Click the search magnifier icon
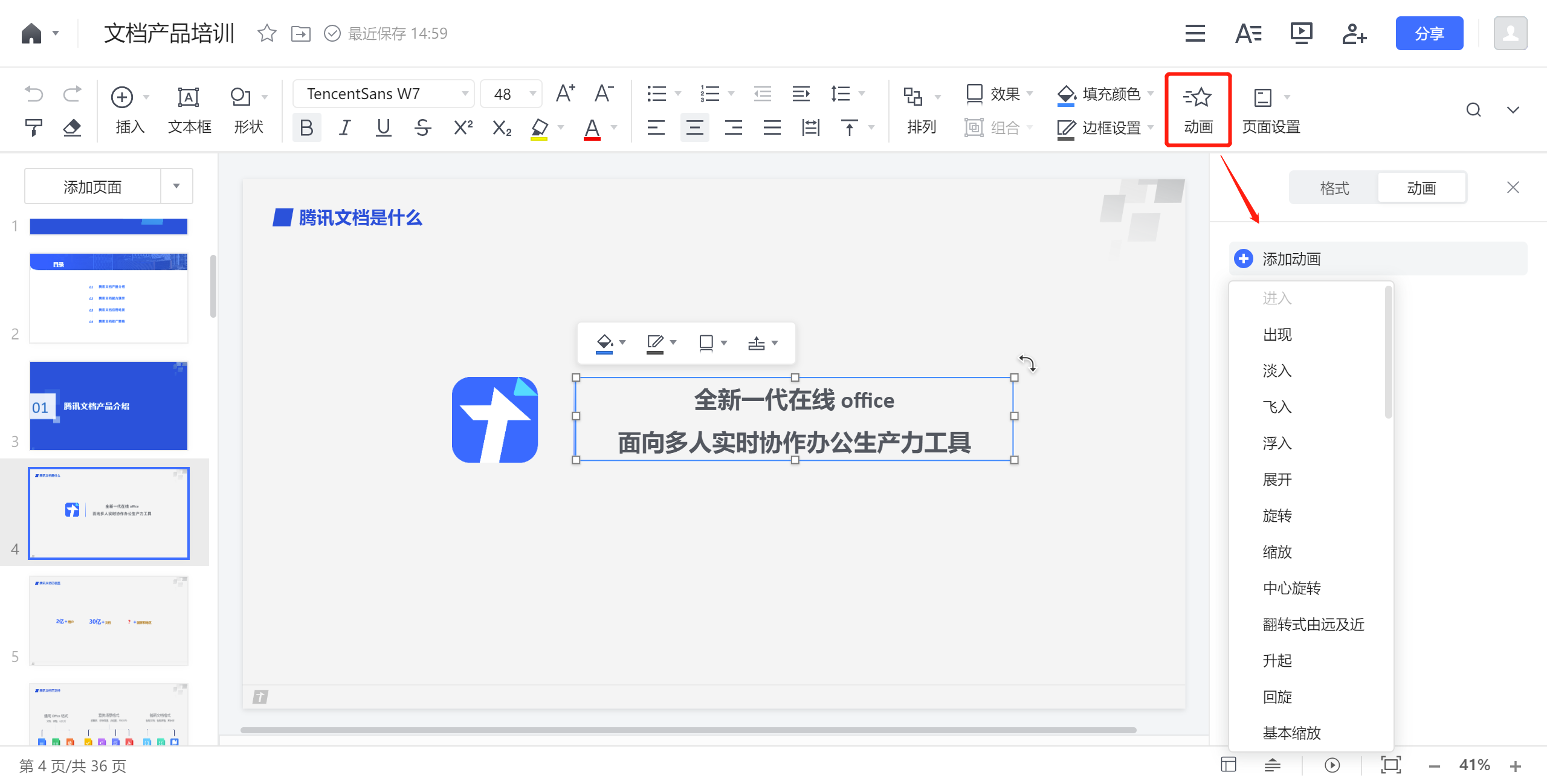1547x784 pixels. pos(1473,110)
